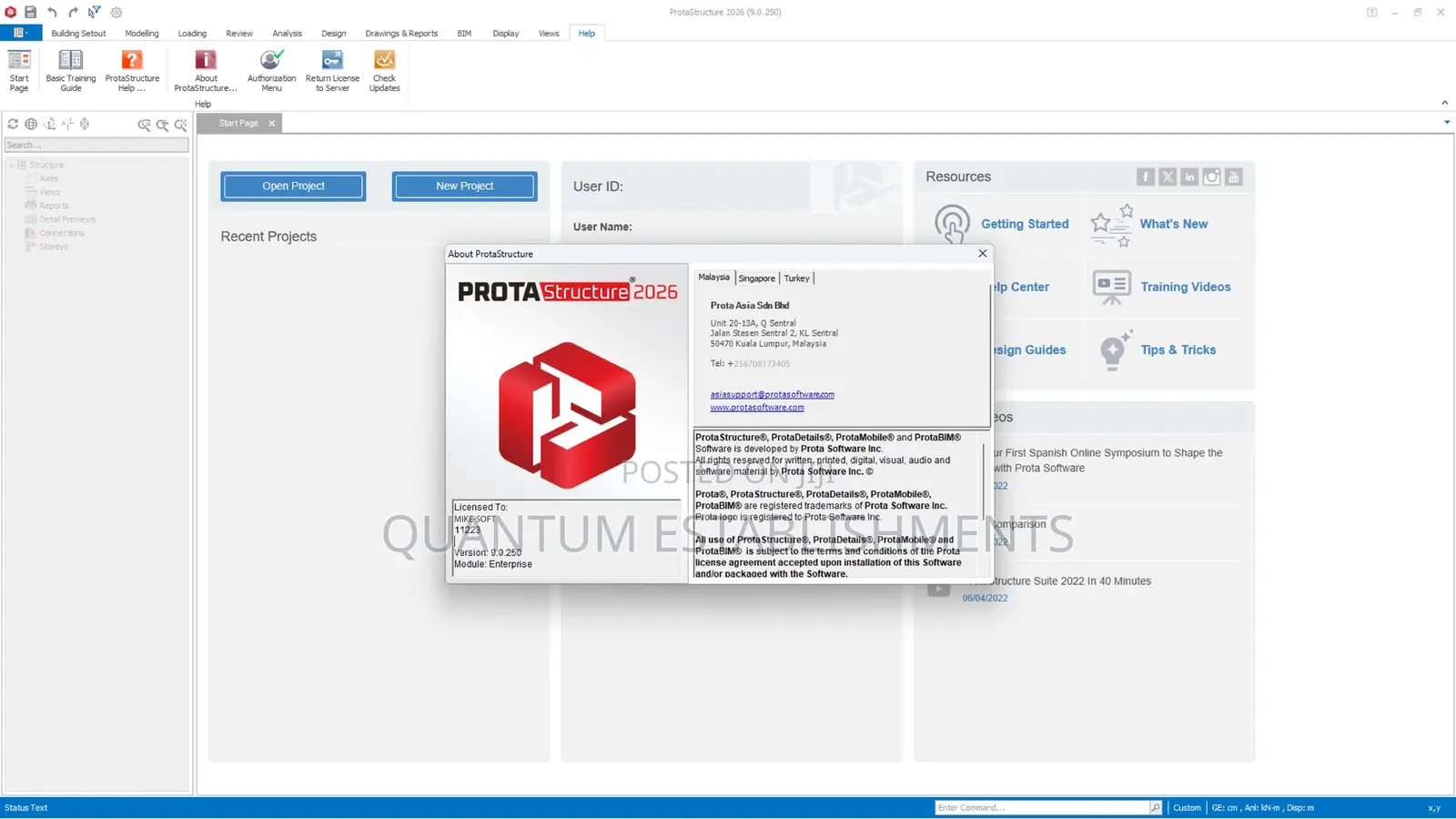This screenshot has height=819, width=1456.
Task: Close the About ProtaStructure dialog
Action: click(x=982, y=253)
